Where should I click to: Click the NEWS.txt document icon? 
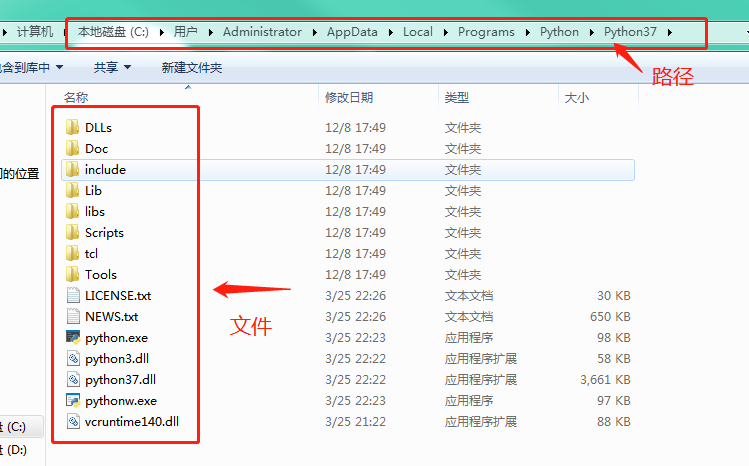click(x=73, y=317)
